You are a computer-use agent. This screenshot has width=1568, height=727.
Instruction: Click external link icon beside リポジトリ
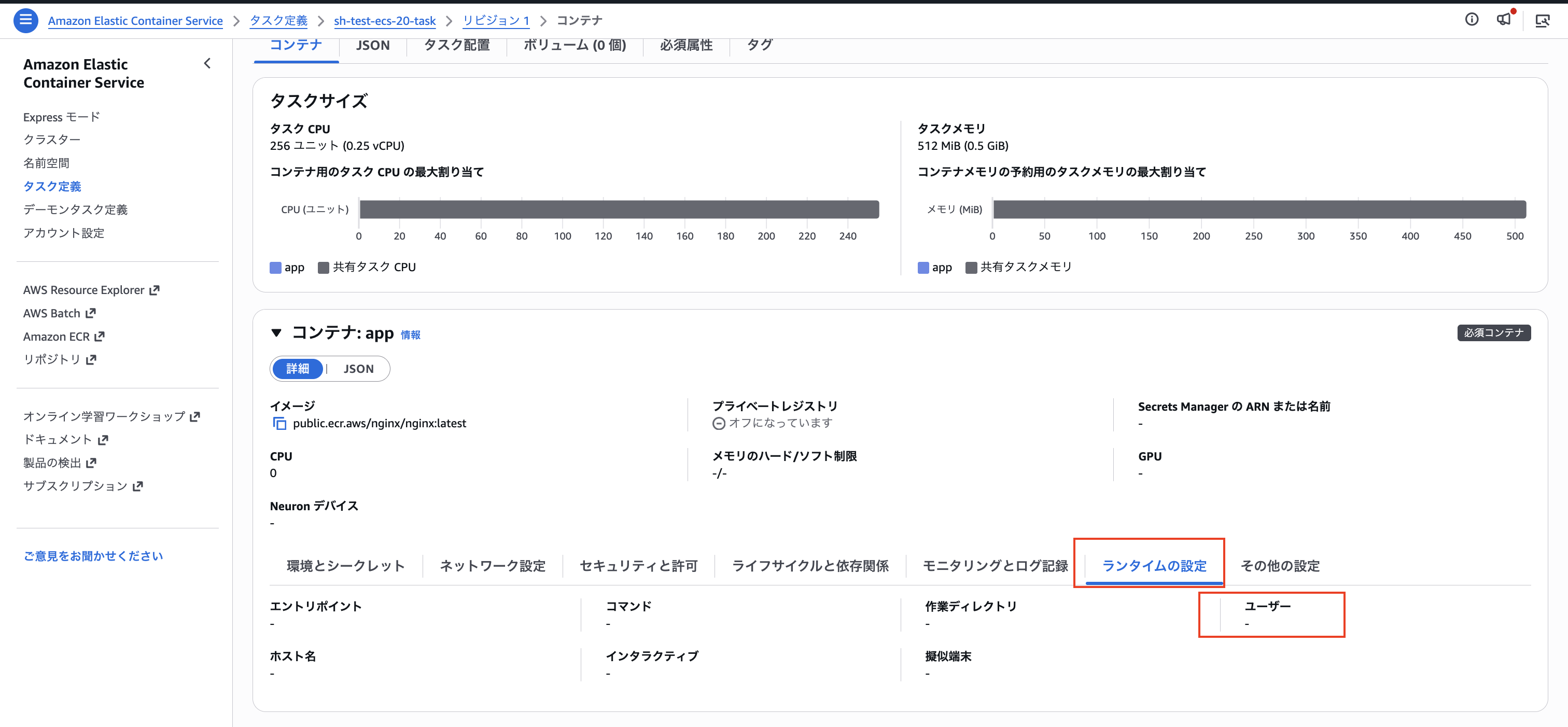tap(91, 360)
